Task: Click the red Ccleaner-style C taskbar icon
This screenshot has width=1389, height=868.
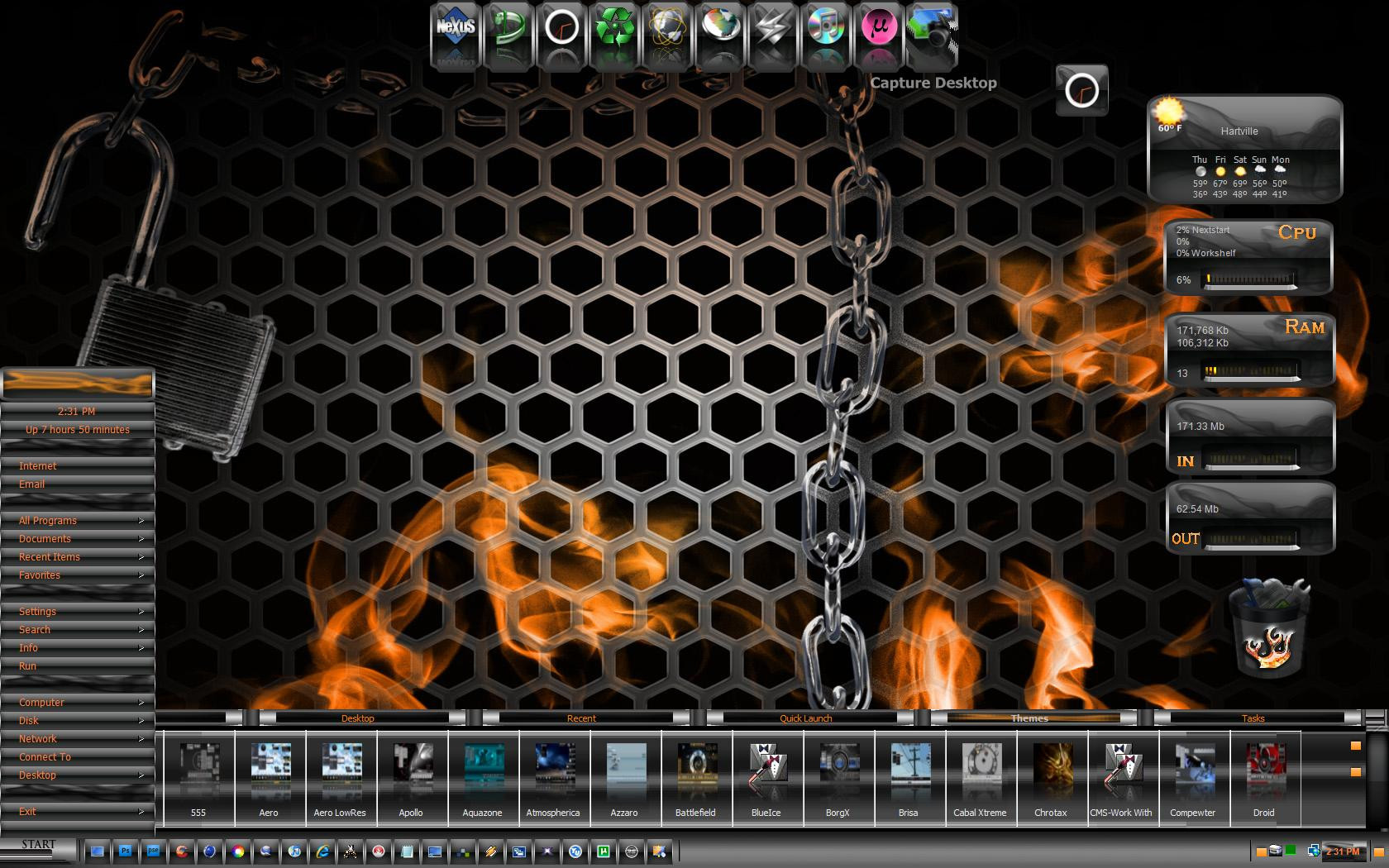Action: pos(181,851)
